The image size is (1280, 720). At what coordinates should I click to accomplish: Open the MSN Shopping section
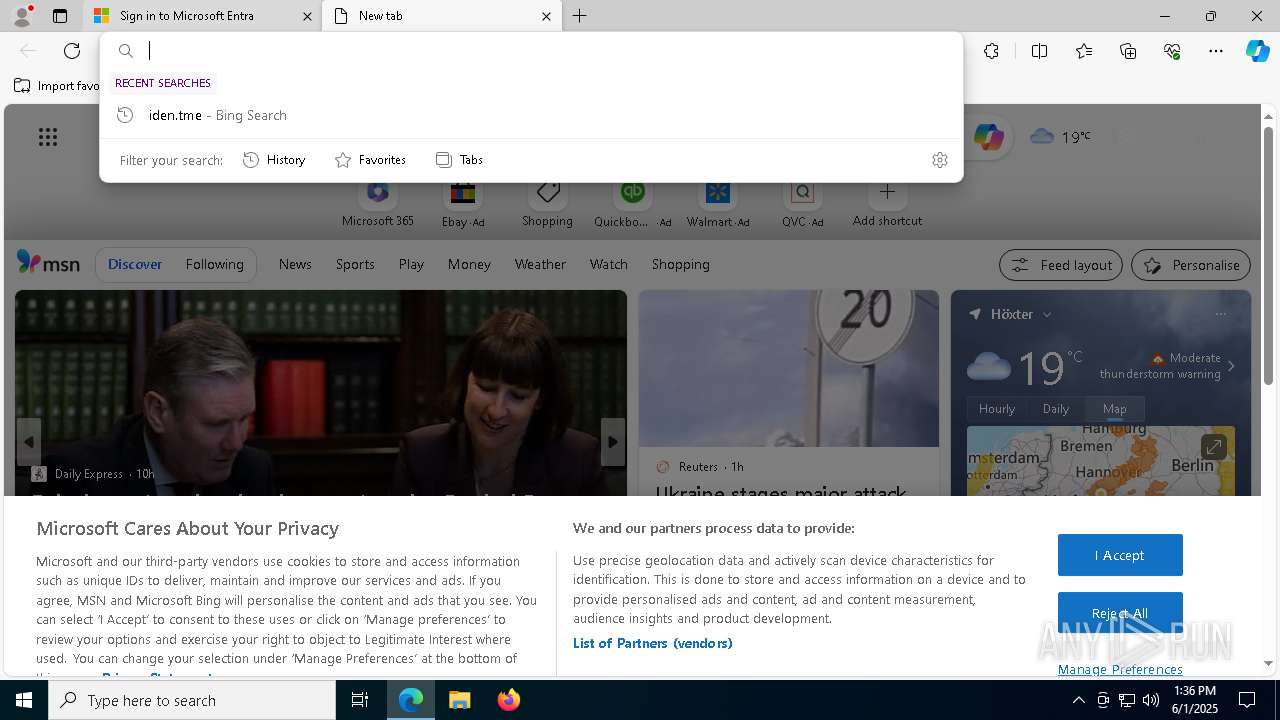coord(680,264)
